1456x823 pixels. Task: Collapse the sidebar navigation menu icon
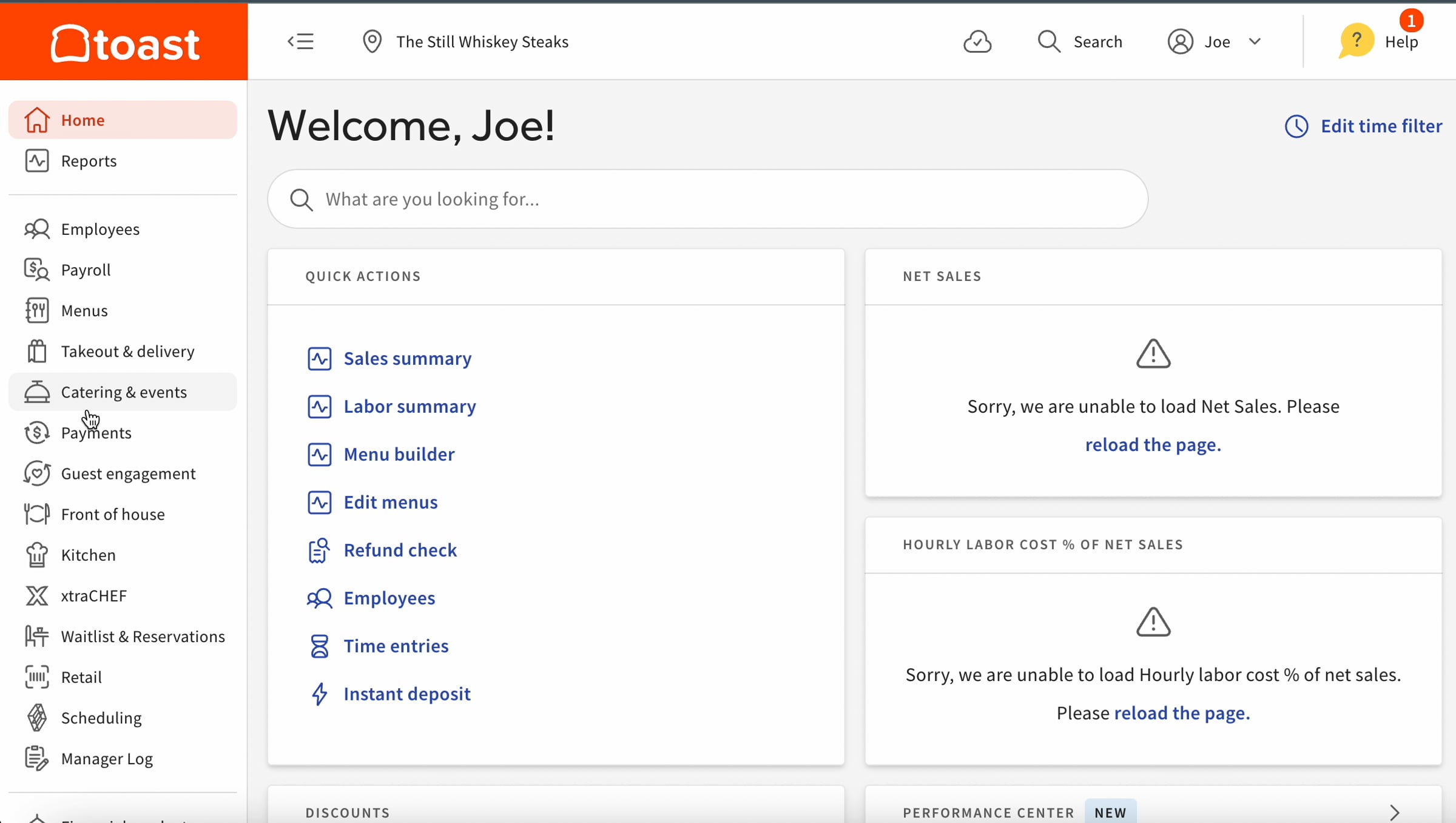[300, 41]
